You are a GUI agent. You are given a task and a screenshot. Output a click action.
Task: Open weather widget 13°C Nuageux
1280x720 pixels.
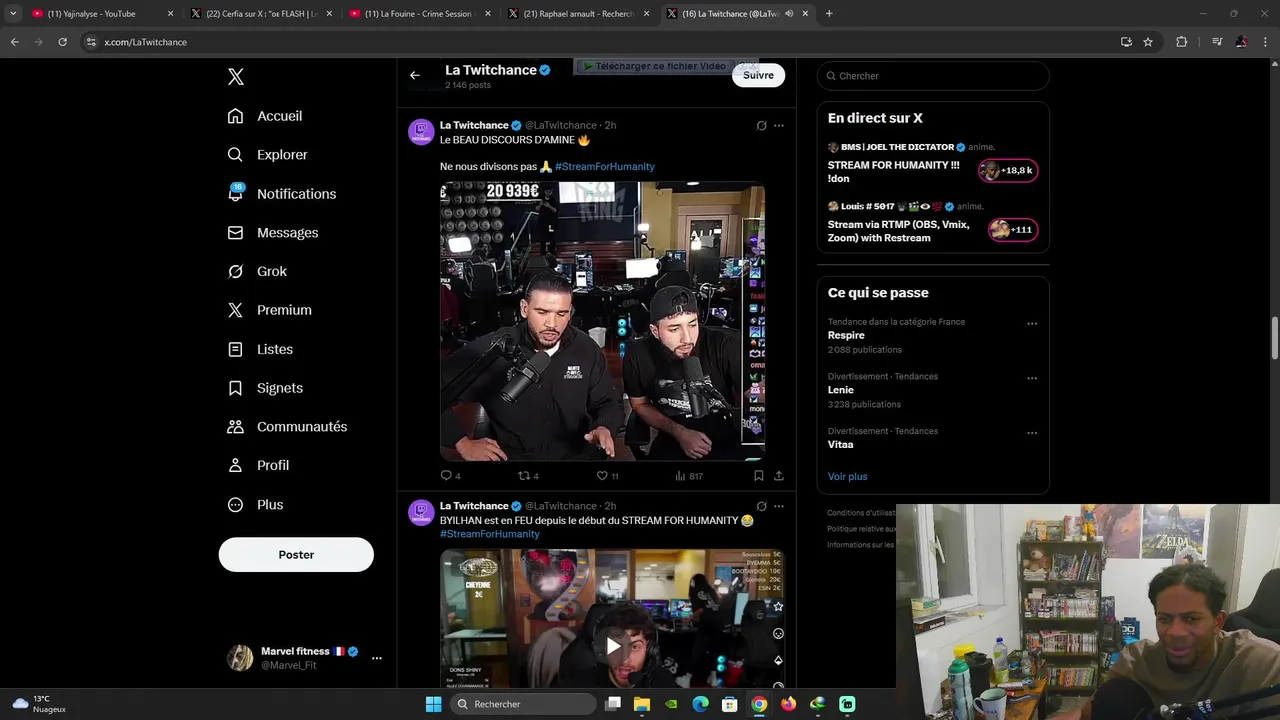click(x=40, y=704)
